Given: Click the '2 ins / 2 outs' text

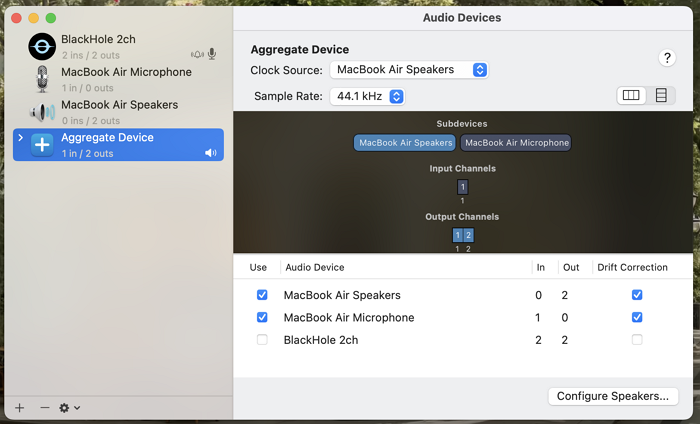Looking at the screenshot, I should tap(91, 55).
